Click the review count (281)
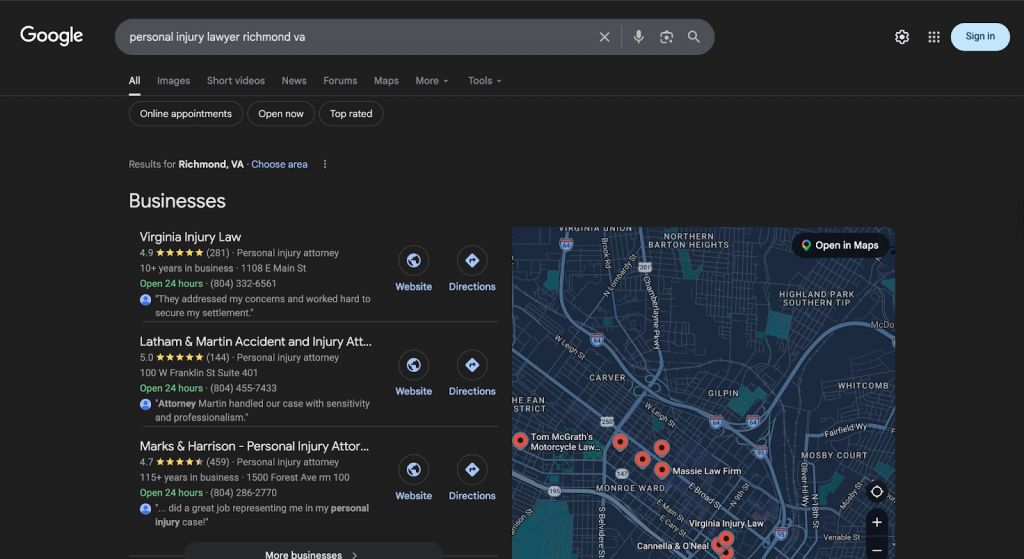This screenshot has height=559, width=1024. [217, 253]
